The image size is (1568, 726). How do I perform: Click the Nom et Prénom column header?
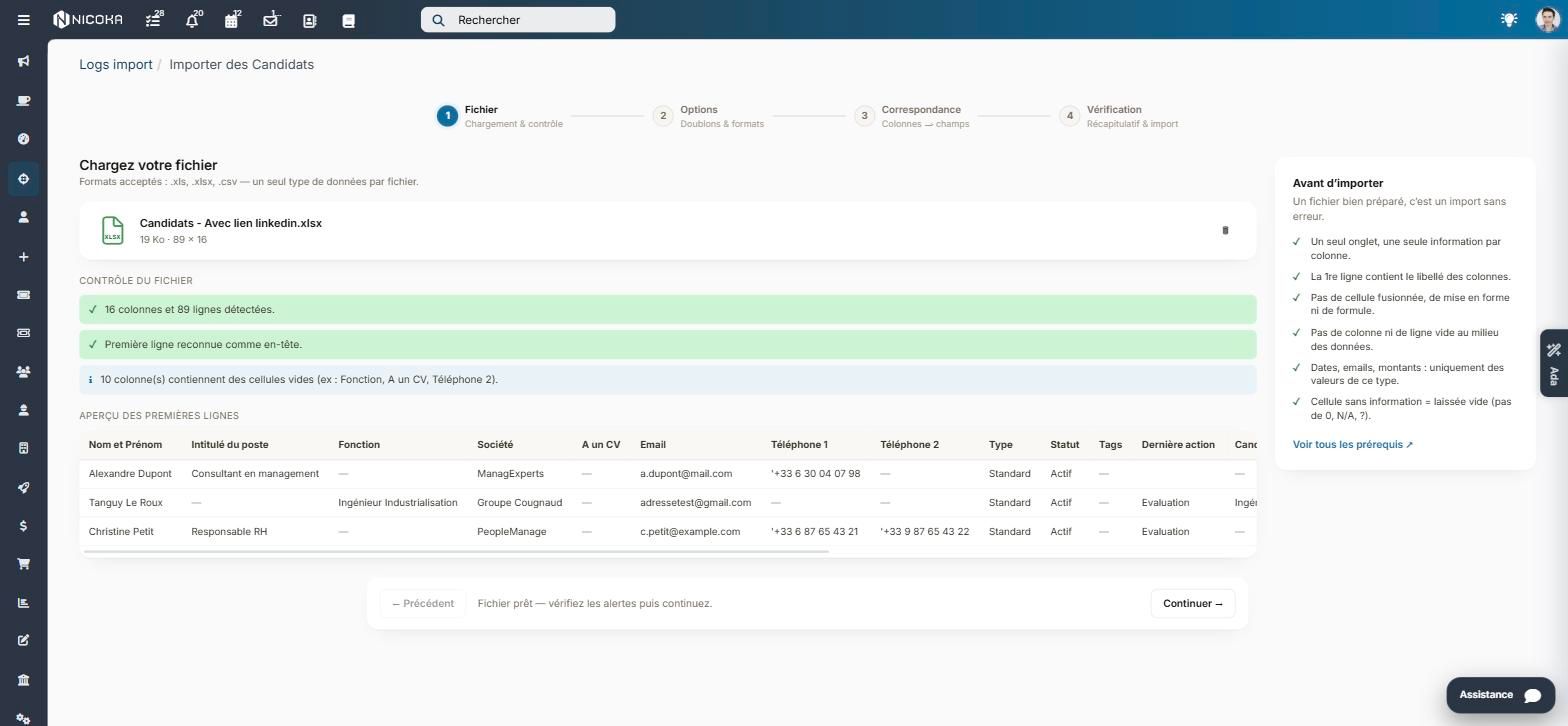tap(125, 445)
